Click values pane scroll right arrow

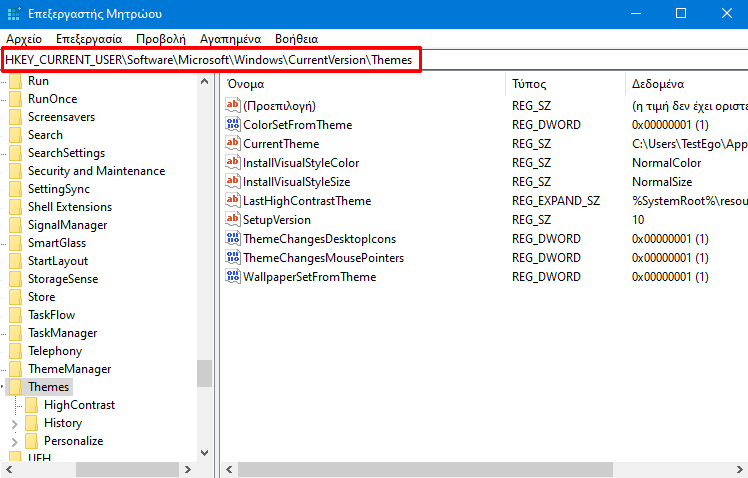click(740, 469)
